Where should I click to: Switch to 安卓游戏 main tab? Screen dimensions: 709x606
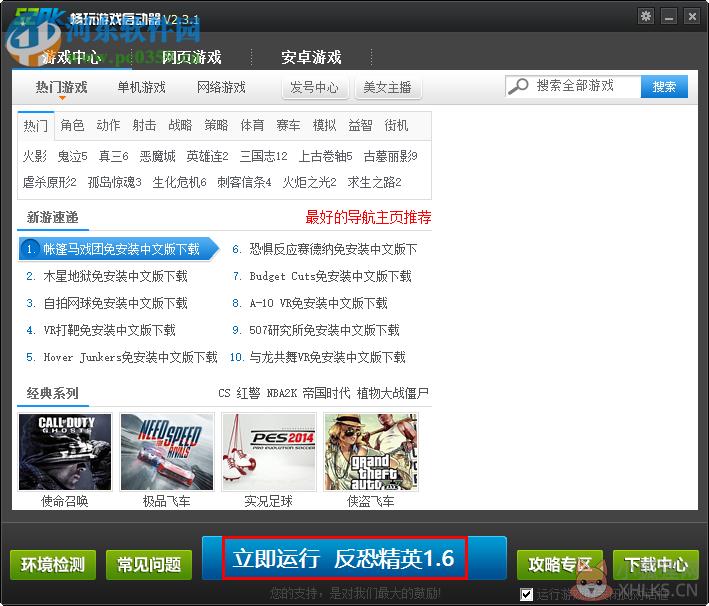(x=311, y=57)
